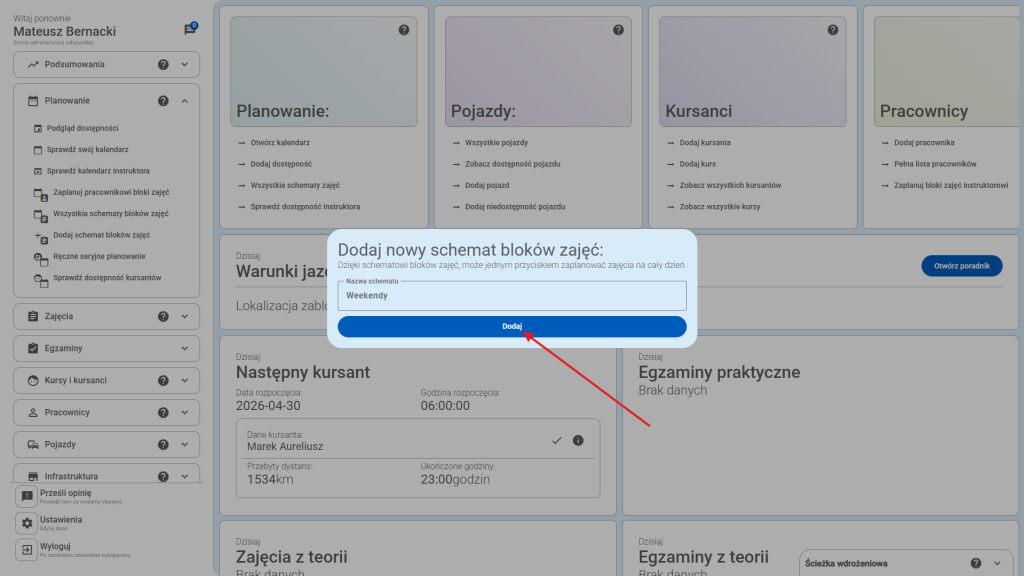This screenshot has width=1024, height=576.
Task: Click the help icon in the Kursanci card
Action: (x=832, y=30)
